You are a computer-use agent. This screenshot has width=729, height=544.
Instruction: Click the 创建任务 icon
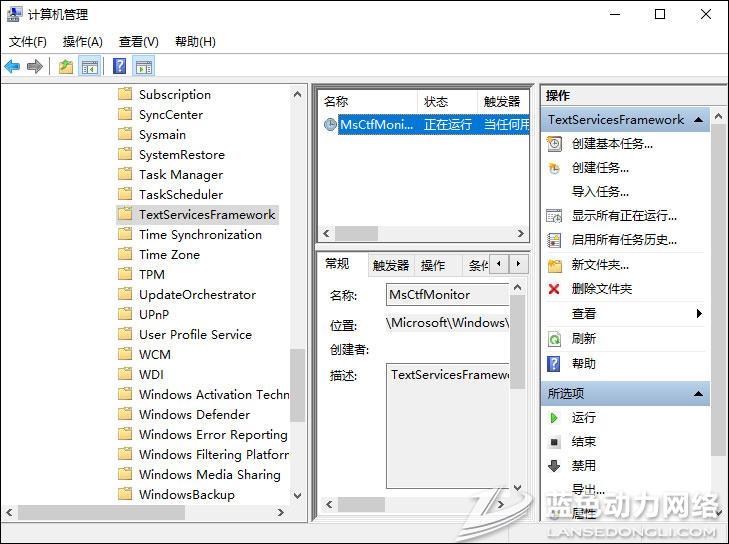click(554, 168)
